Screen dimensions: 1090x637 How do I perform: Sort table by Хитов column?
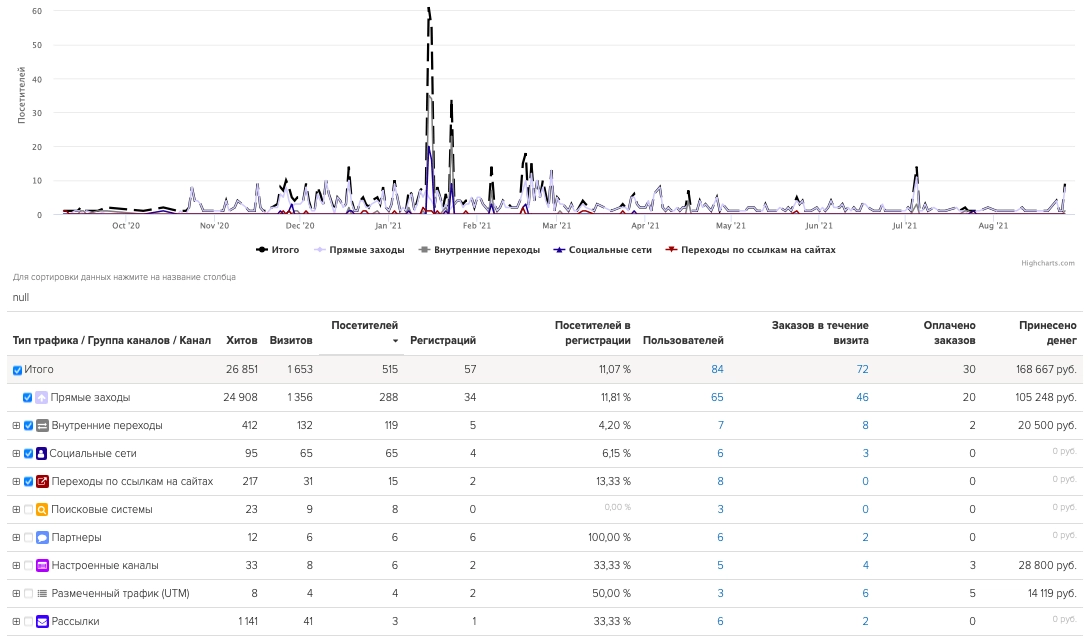tap(242, 340)
